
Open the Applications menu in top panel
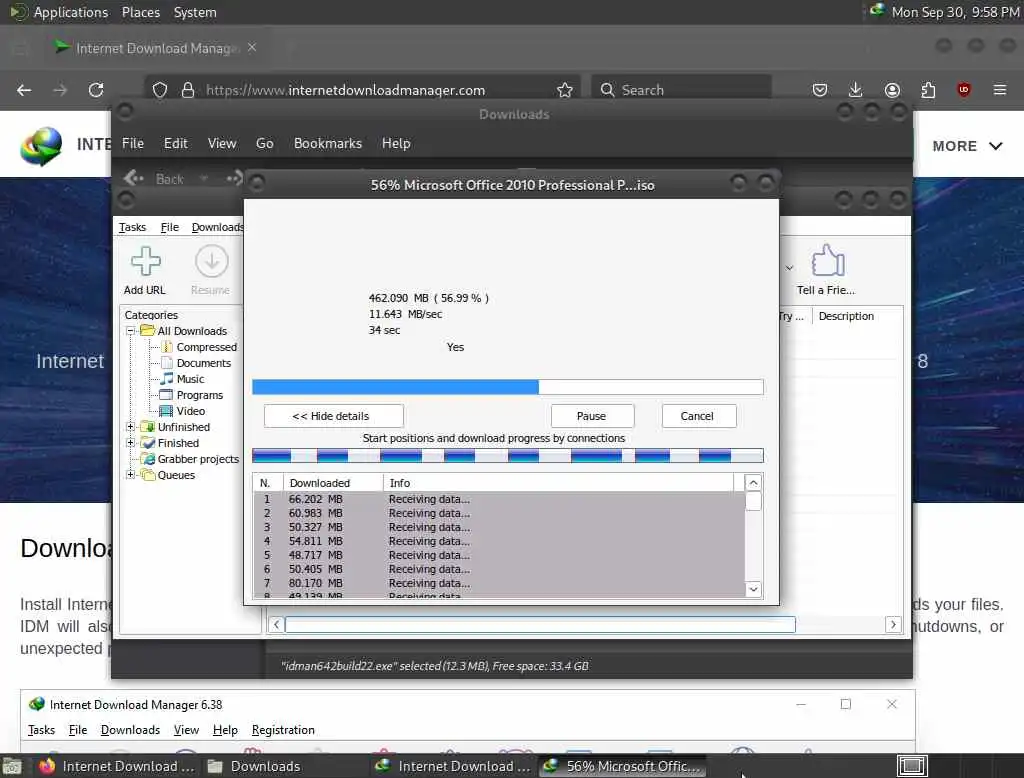pos(71,12)
